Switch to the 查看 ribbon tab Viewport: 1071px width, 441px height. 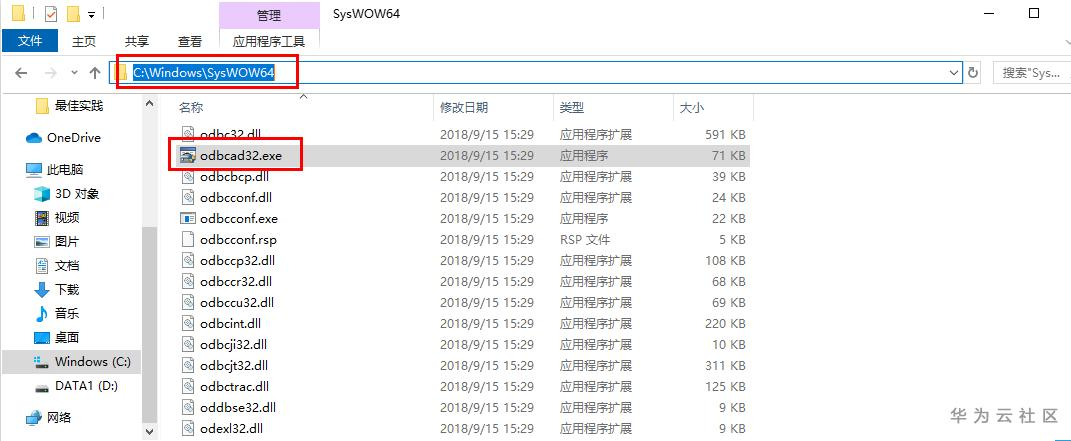click(x=190, y=41)
